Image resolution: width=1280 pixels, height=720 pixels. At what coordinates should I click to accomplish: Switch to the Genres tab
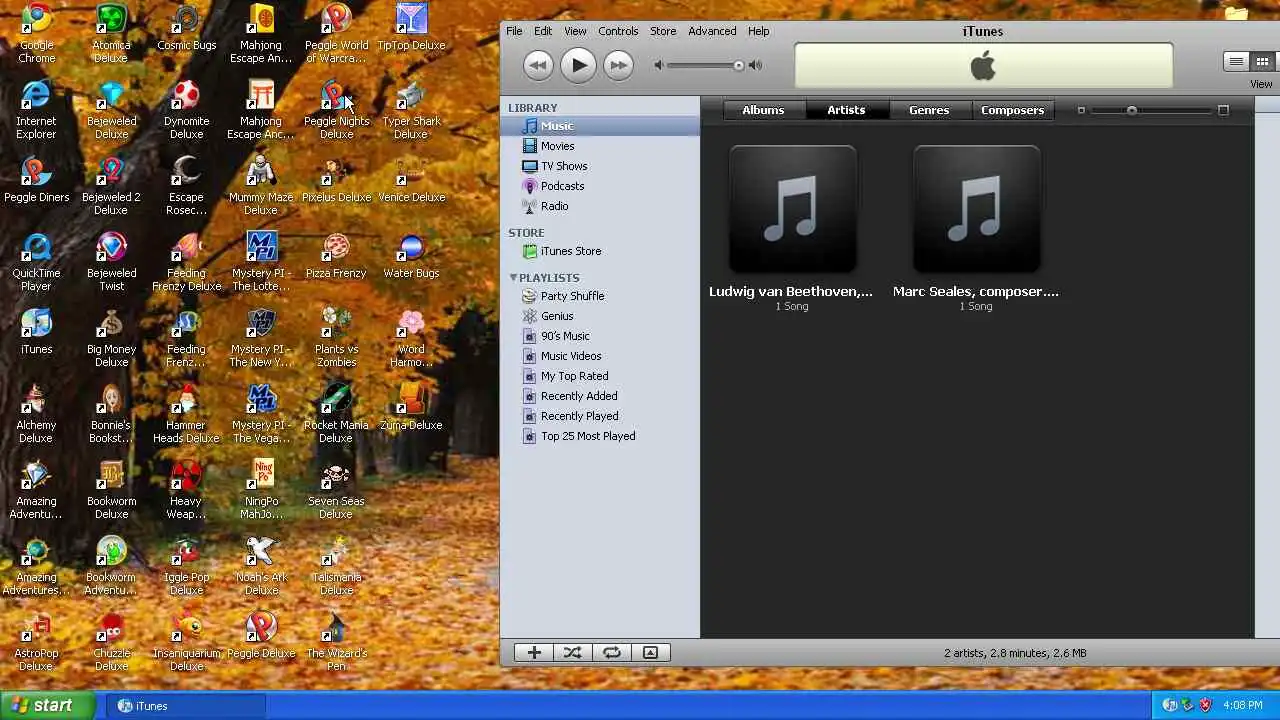click(929, 110)
